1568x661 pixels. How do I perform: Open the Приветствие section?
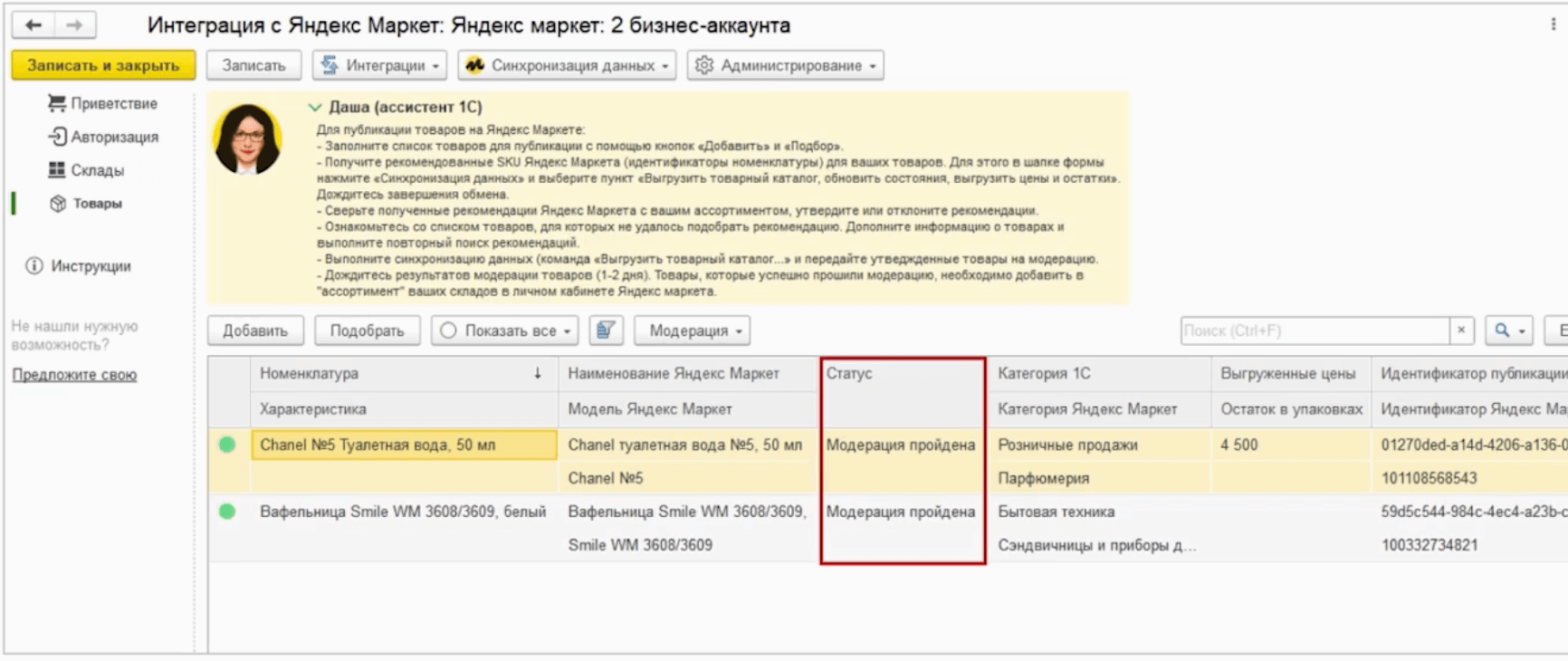pyautogui.click(x=114, y=103)
